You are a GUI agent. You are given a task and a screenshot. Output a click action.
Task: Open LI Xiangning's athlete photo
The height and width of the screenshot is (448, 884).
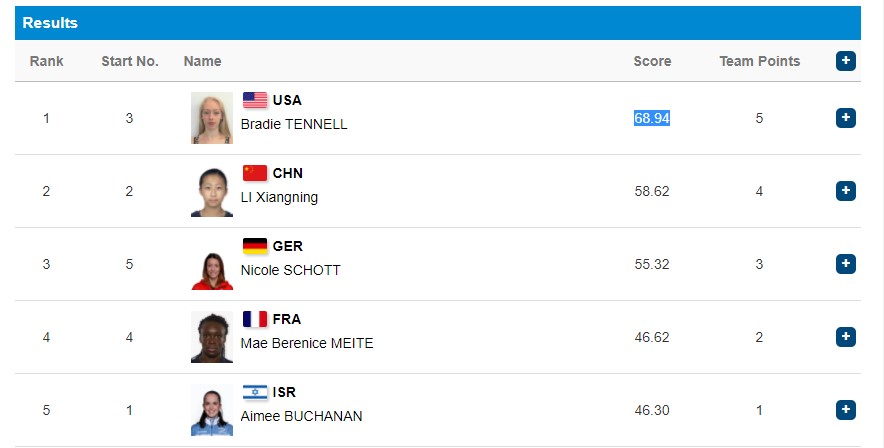pos(212,191)
